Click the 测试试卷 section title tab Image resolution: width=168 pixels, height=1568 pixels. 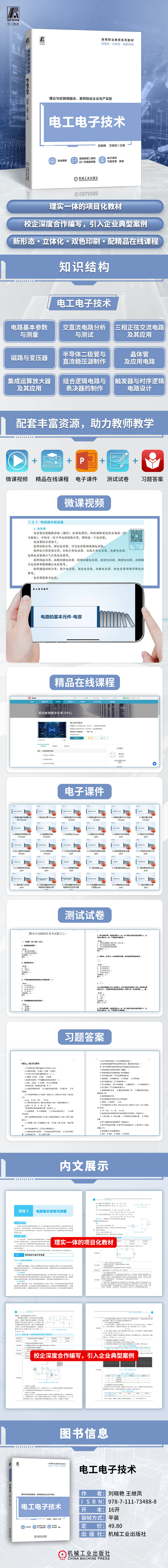click(84, 915)
